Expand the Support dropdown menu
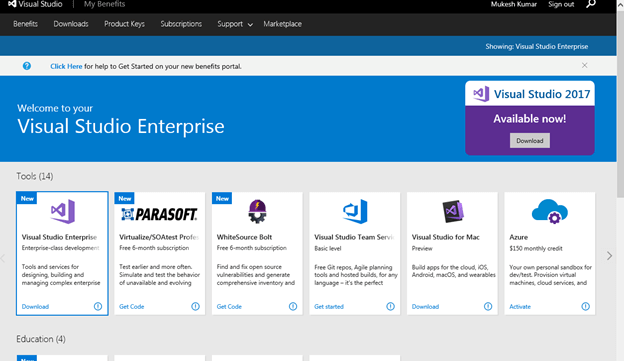Viewport: 624px width, 361px height. [x=234, y=24]
